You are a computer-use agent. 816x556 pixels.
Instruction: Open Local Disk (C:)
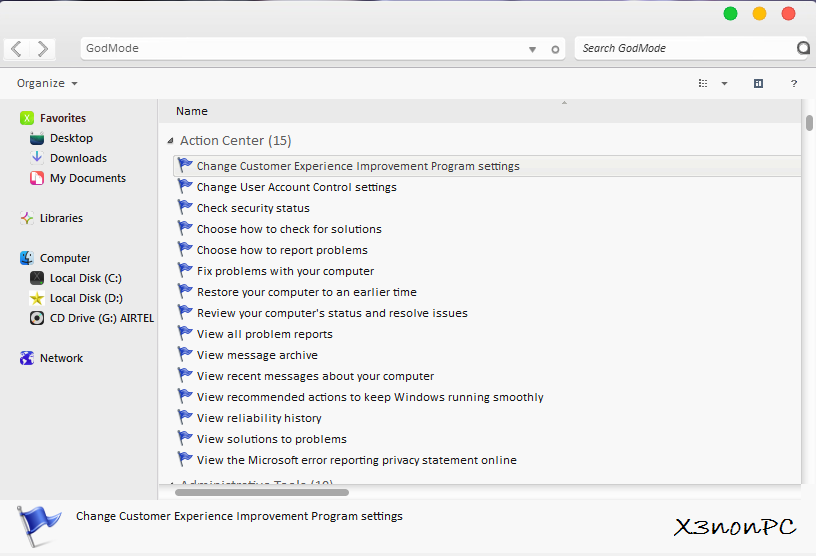tap(85, 278)
